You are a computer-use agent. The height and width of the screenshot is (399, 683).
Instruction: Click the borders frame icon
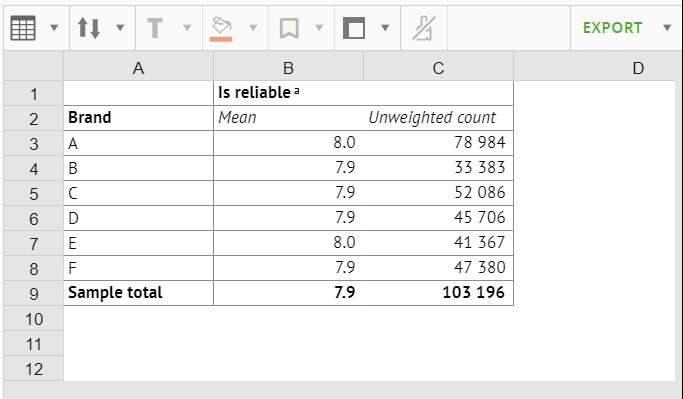click(354, 28)
